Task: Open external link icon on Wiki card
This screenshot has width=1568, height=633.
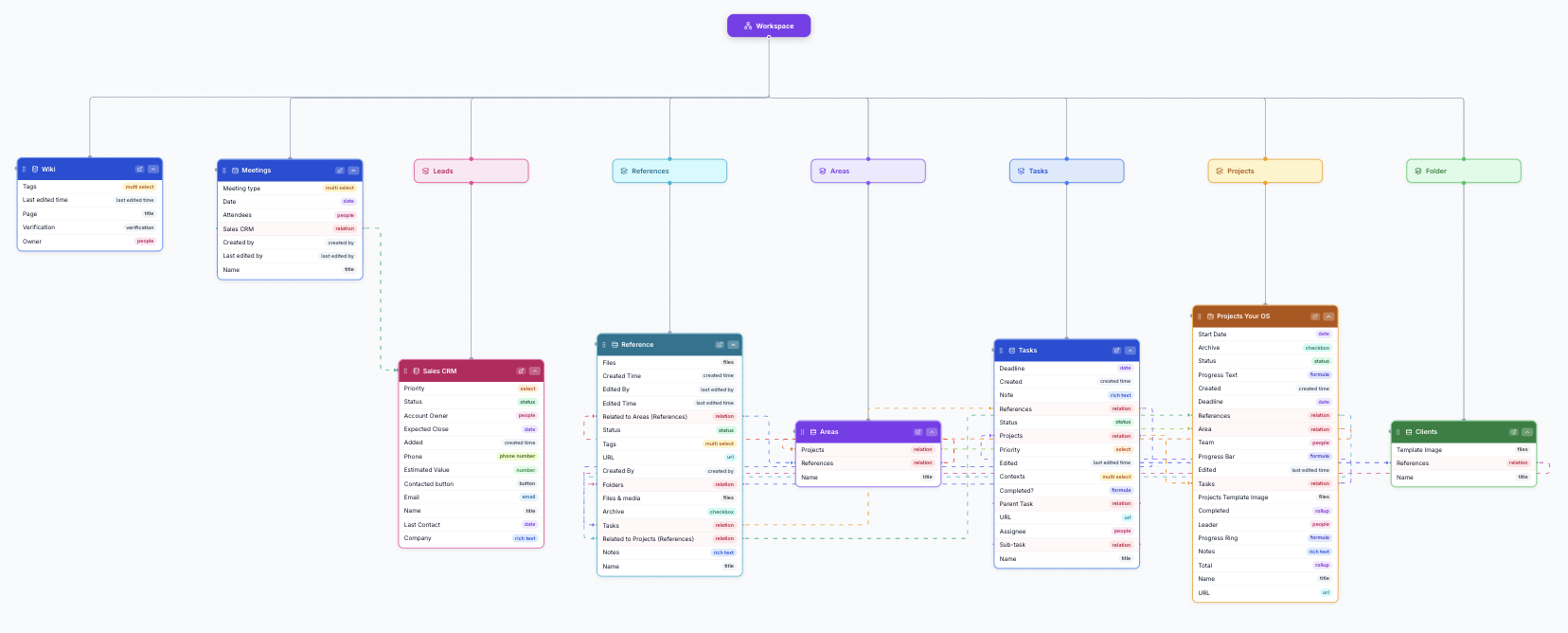Action: 139,169
